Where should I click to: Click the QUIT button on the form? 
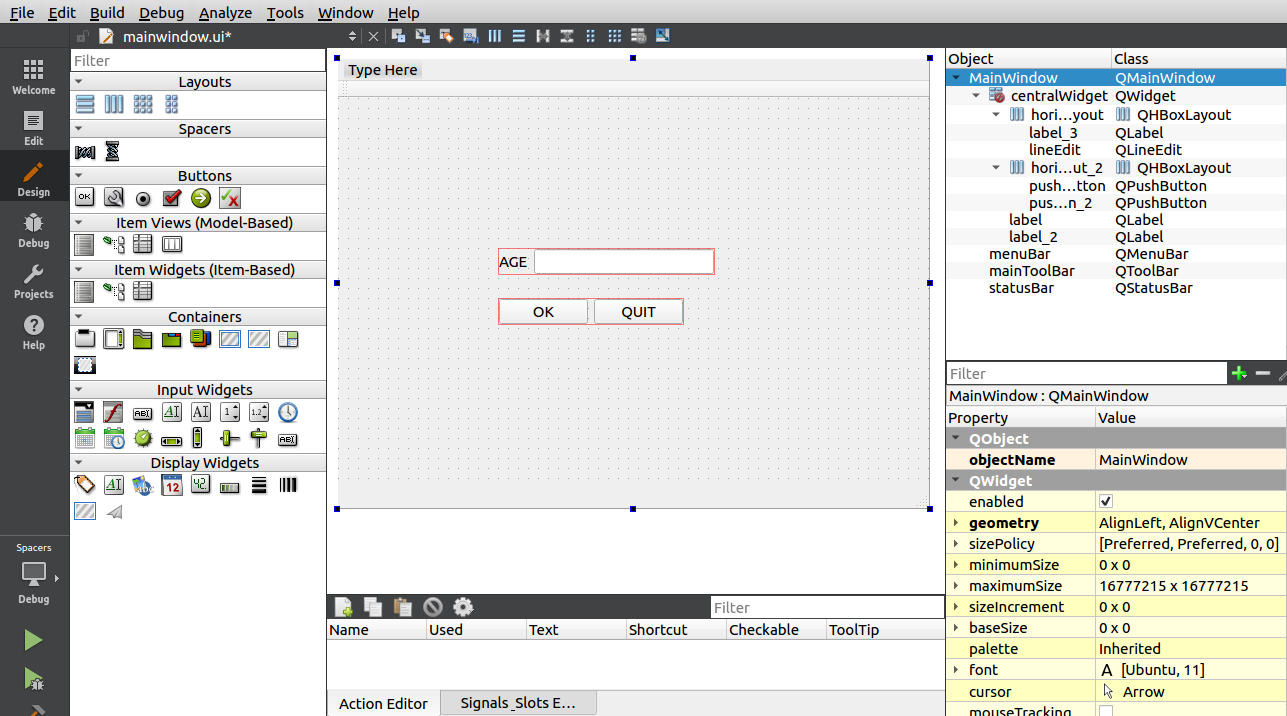pyautogui.click(x=638, y=312)
